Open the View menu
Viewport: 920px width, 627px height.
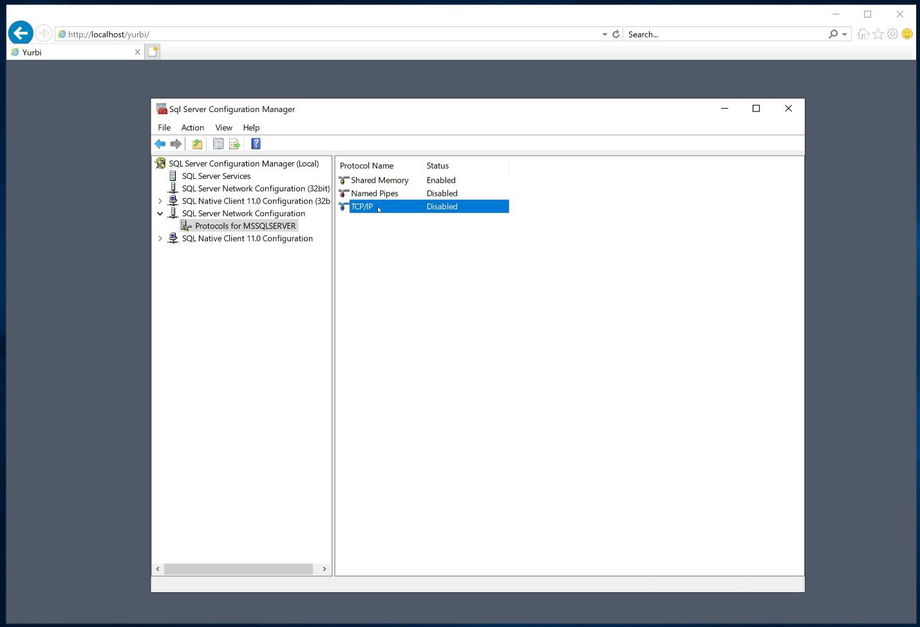point(223,128)
